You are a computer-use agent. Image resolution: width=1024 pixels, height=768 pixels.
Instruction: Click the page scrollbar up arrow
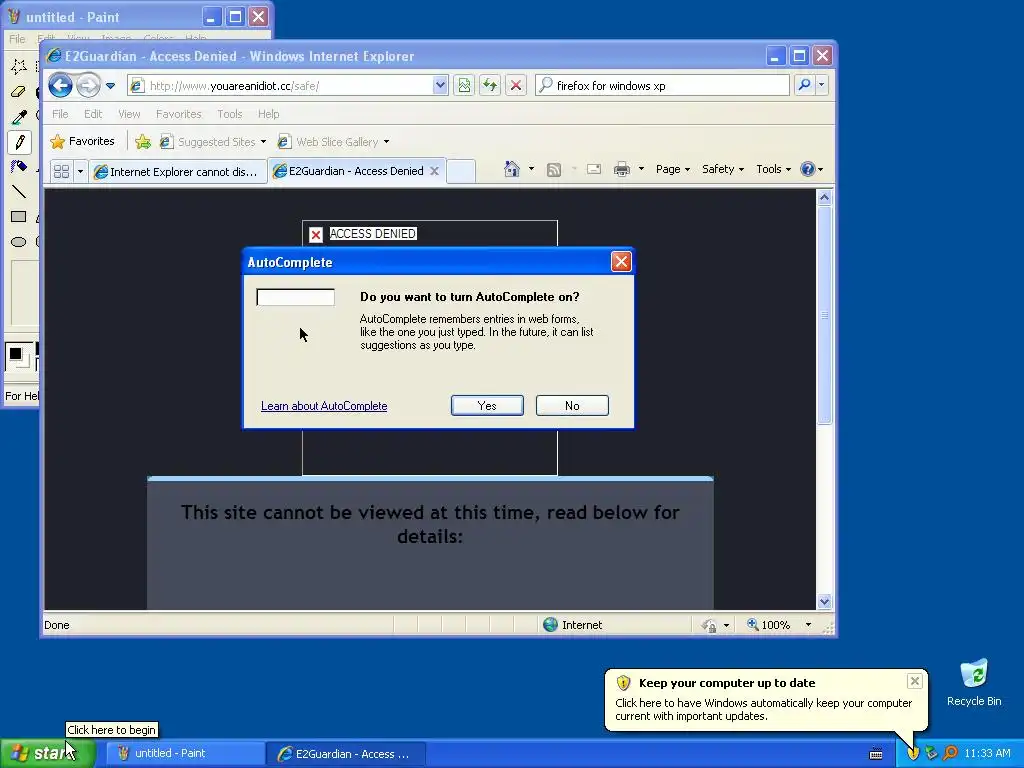[824, 197]
